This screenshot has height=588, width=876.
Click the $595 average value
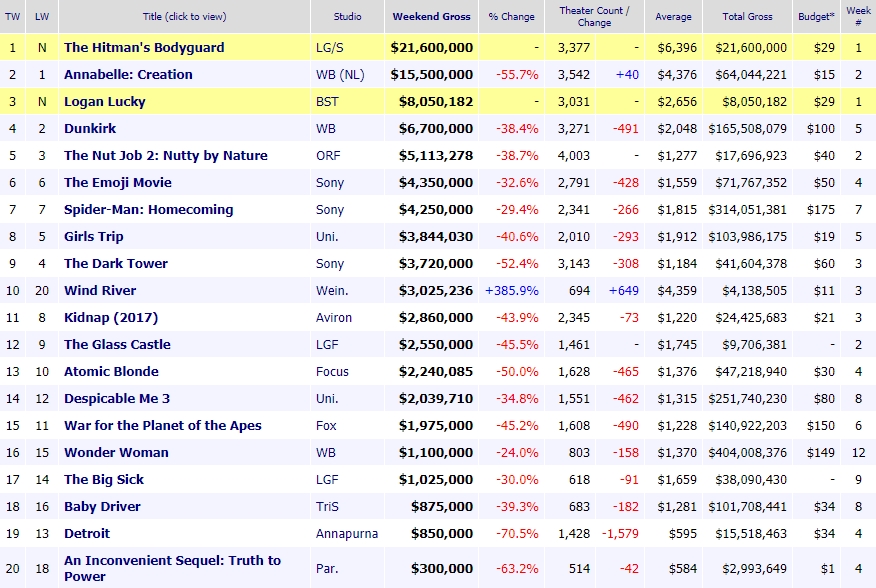click(683, 534)
